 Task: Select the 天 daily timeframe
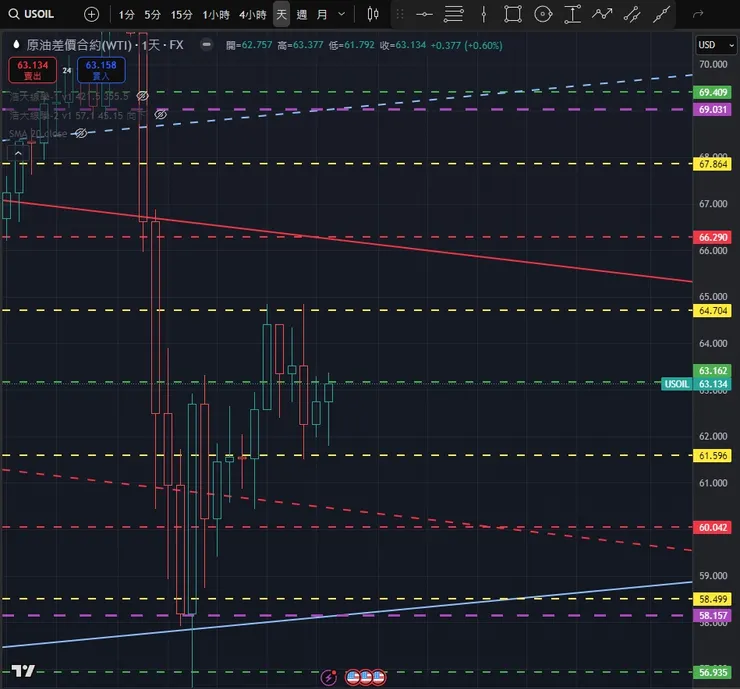point(281,15)
